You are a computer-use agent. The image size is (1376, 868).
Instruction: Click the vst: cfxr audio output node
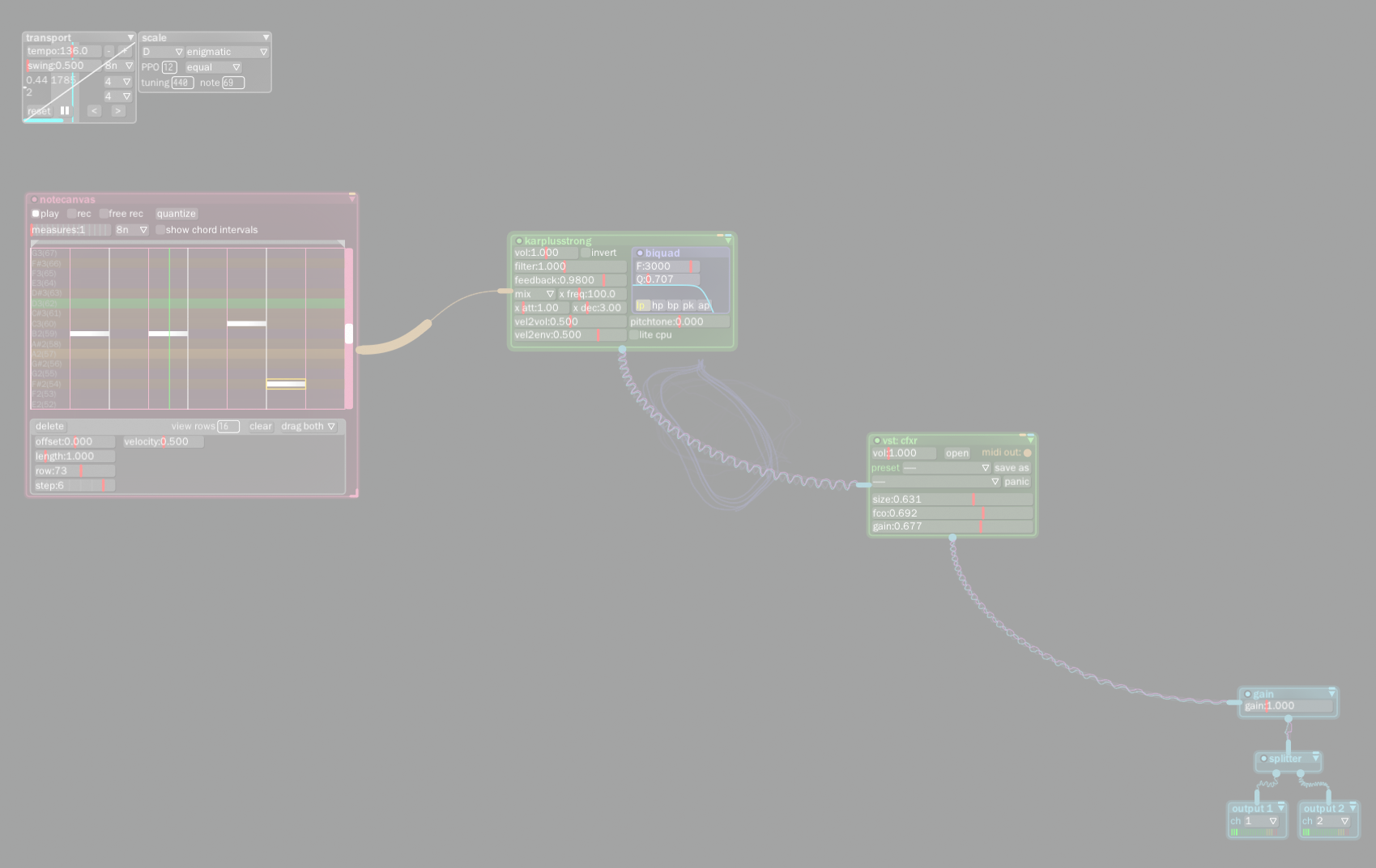click(952, 538)
